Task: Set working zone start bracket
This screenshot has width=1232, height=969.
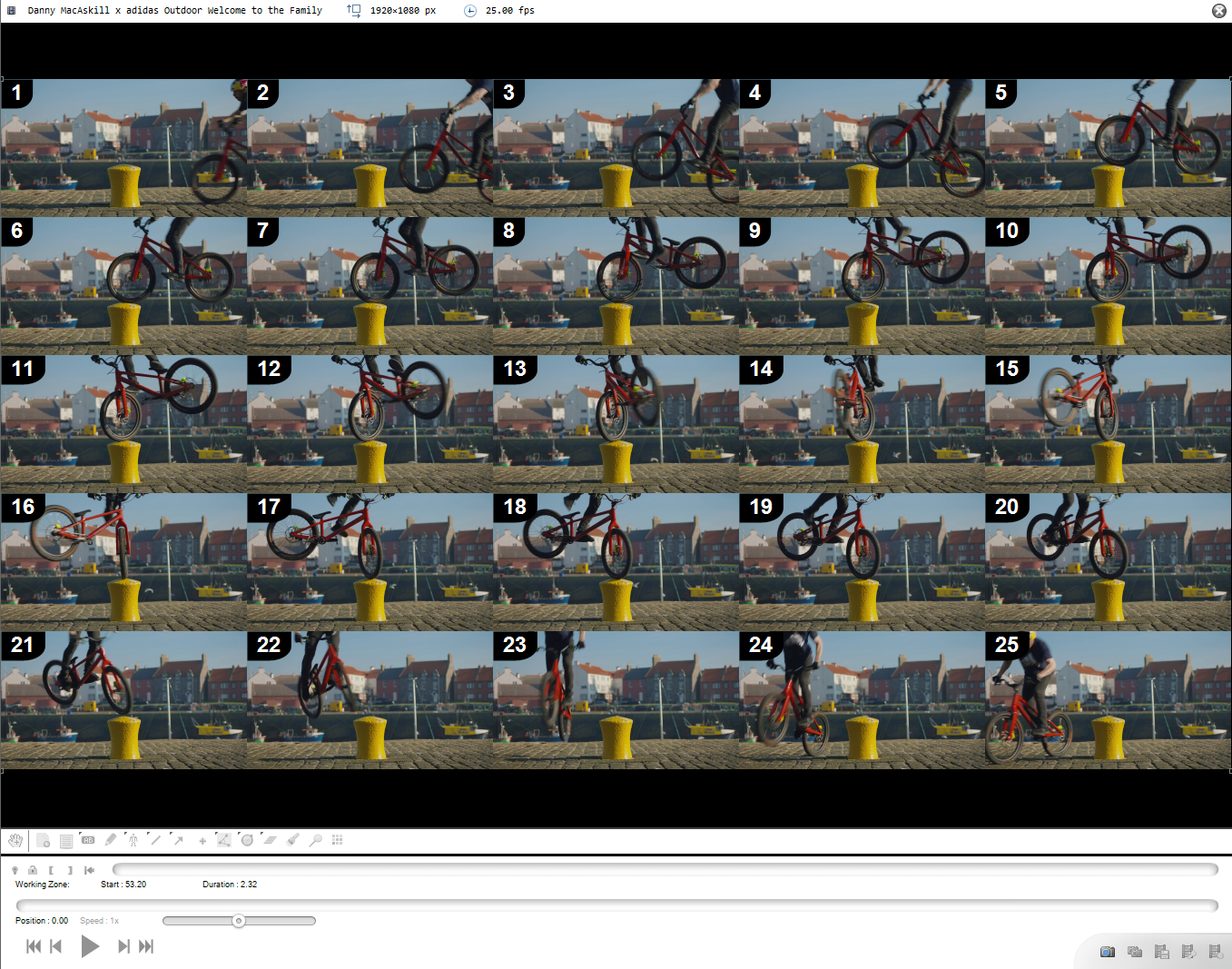Action: click(x=51, y=870)
